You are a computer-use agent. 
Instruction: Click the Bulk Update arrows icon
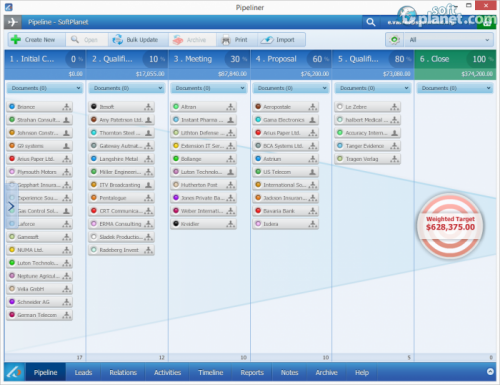[x=117, y=40]
